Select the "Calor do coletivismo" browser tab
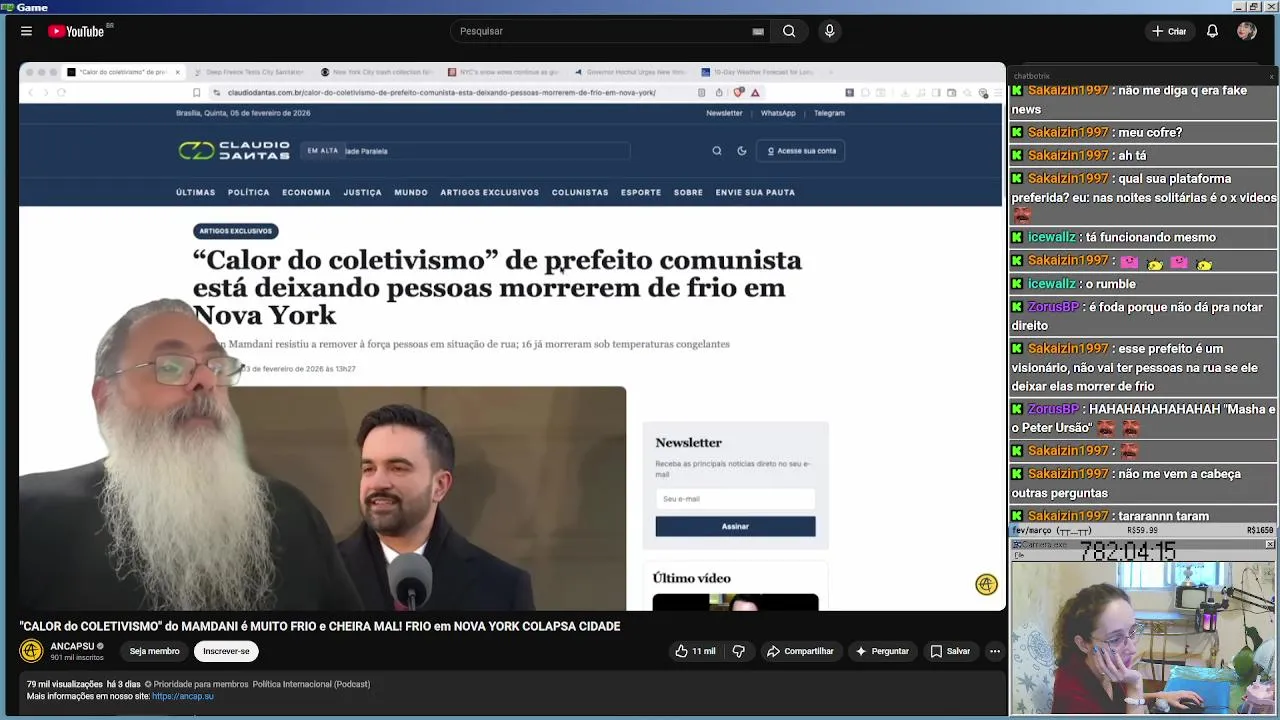Screen dimensions: 1280x720 click(x=124, y=72)
